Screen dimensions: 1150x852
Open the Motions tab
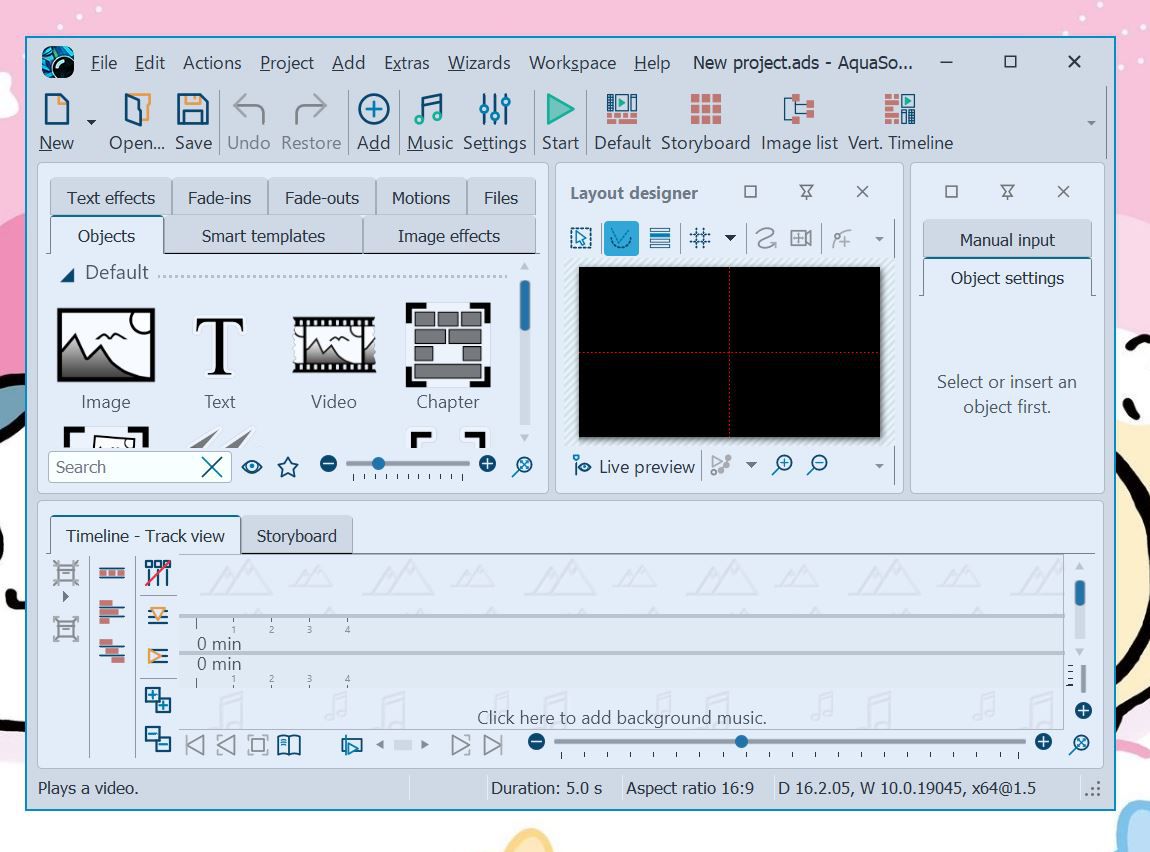tap(421, 198)
